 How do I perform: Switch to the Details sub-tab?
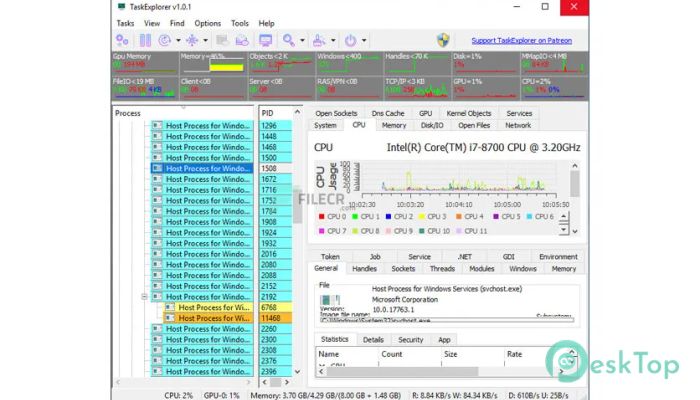(373, 340)
